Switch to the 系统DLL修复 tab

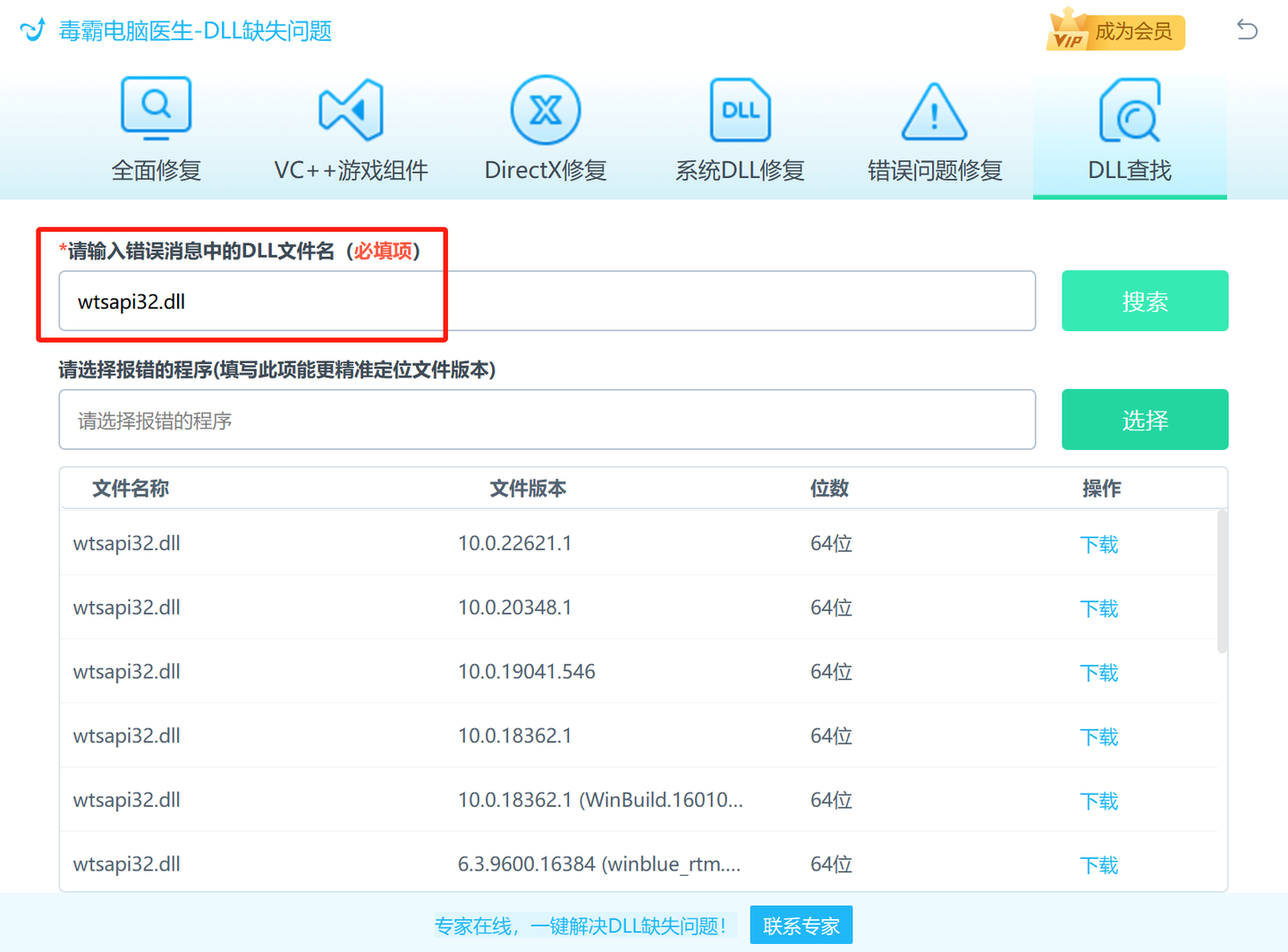pos(739,169)
